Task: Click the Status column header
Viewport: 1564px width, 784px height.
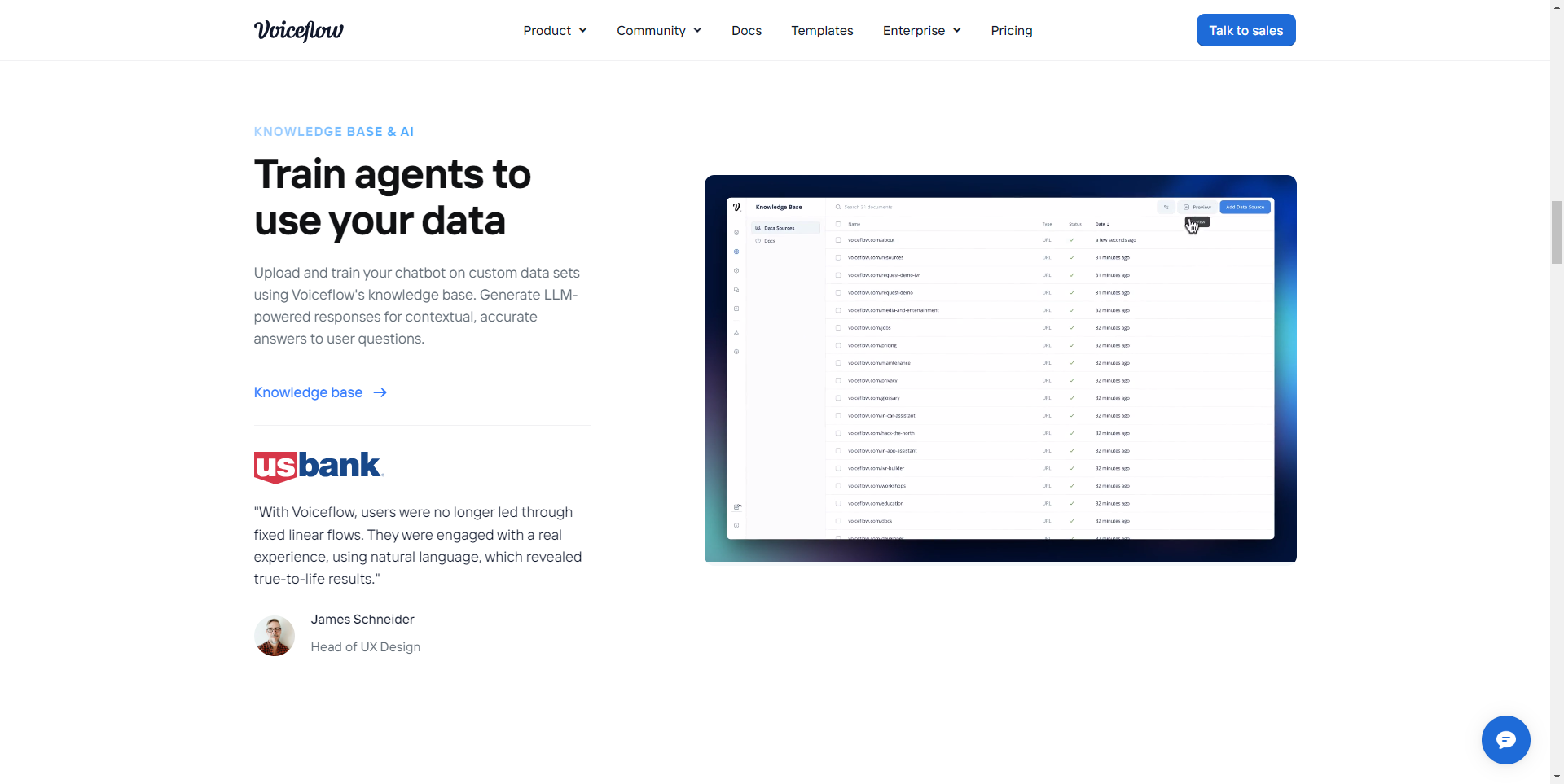Action: click(1075, 224)
